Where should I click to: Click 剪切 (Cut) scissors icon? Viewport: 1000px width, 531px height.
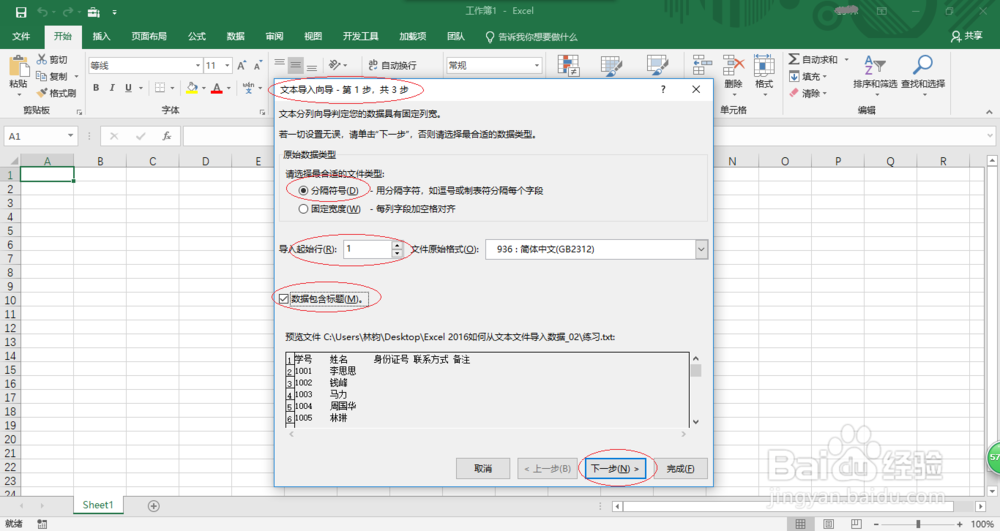[42, 59]
